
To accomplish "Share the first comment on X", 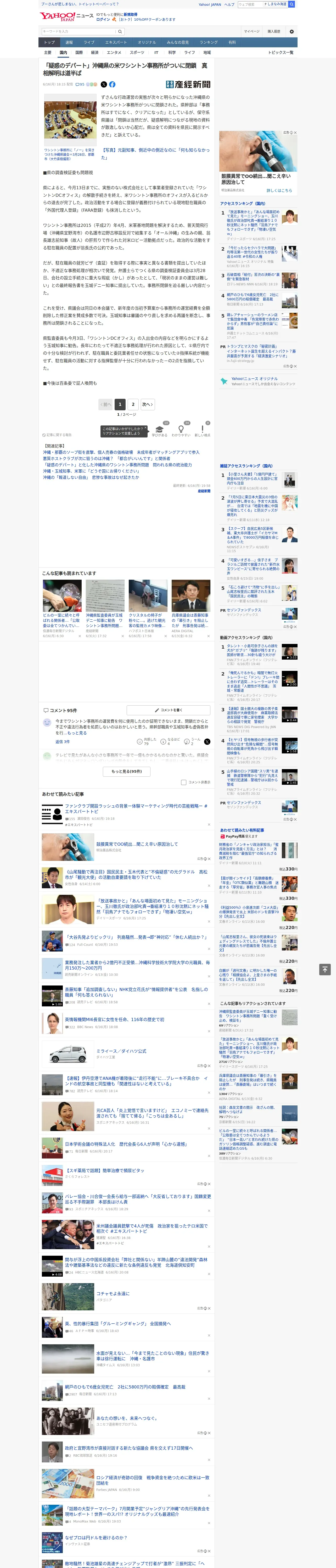I will pos(207,741).
